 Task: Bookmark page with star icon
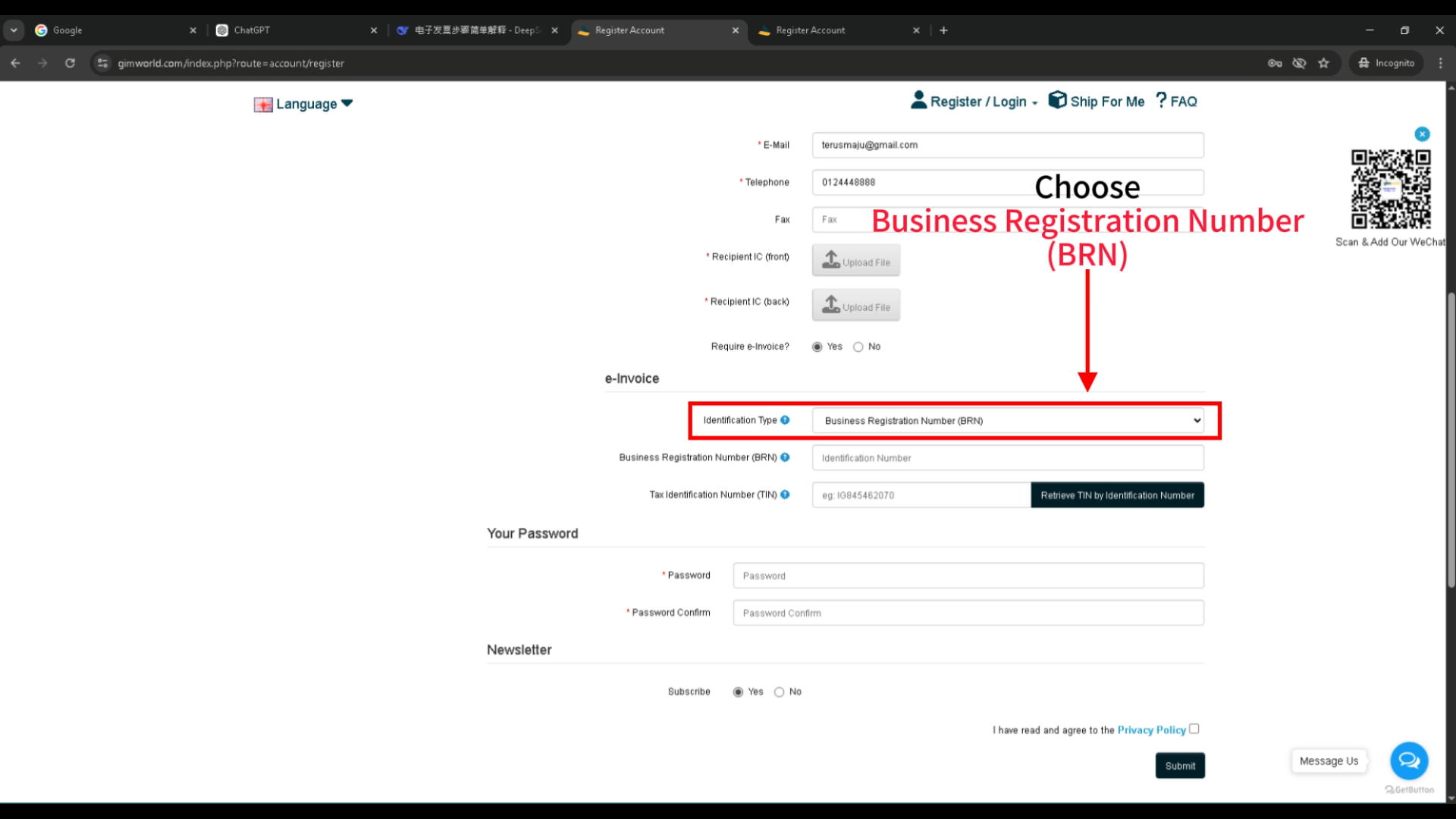click(x=1324, y=63)
